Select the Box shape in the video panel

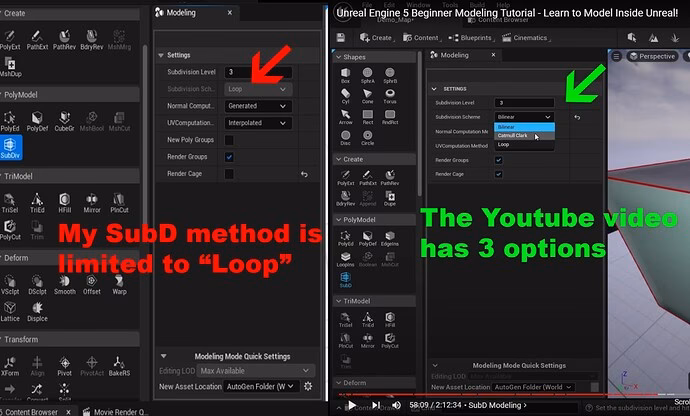(x=345, y=75)
